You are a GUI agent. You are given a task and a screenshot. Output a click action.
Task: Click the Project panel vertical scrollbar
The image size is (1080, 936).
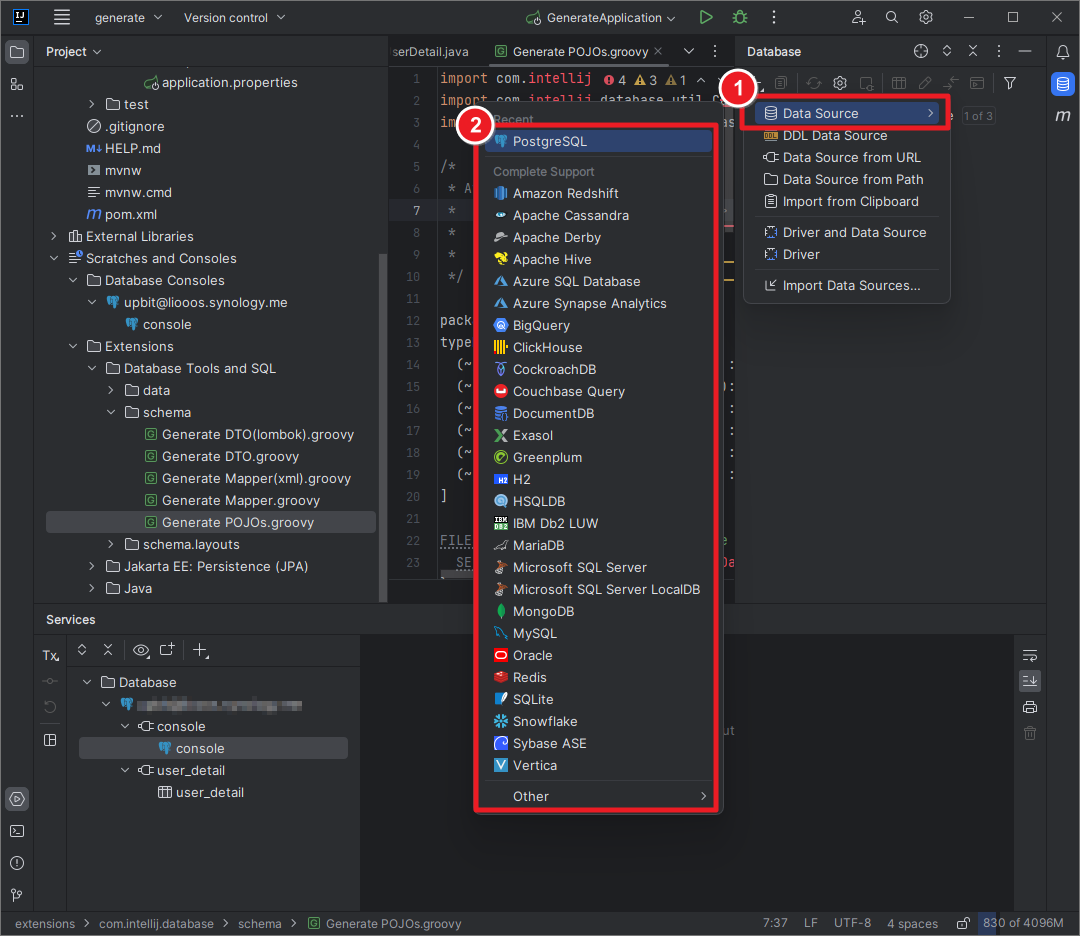coord(383,427)
